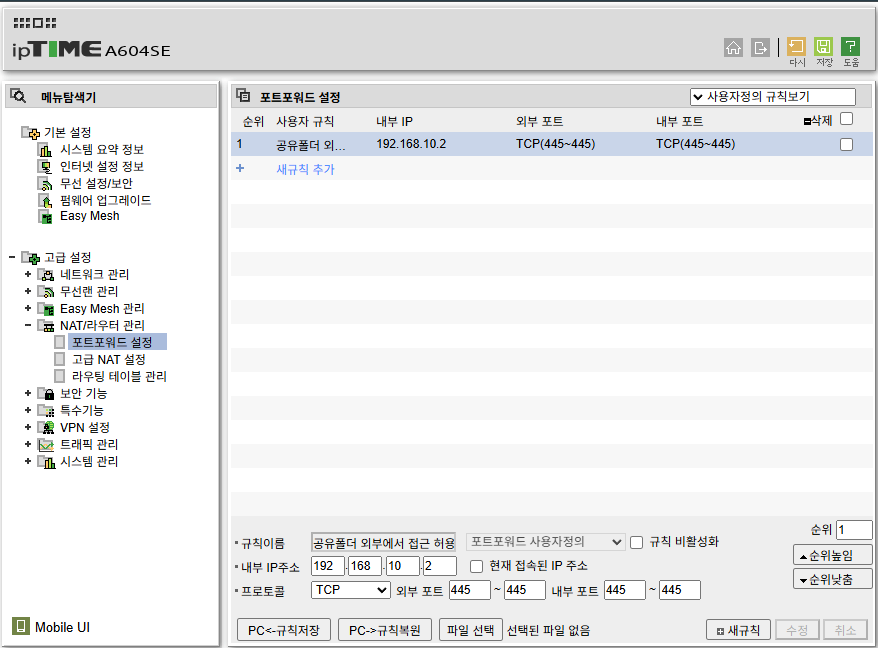The image size is (878, 648).
Task: Click the plus icon beside 새규칙 추가
Action: [x=240, y=168]
